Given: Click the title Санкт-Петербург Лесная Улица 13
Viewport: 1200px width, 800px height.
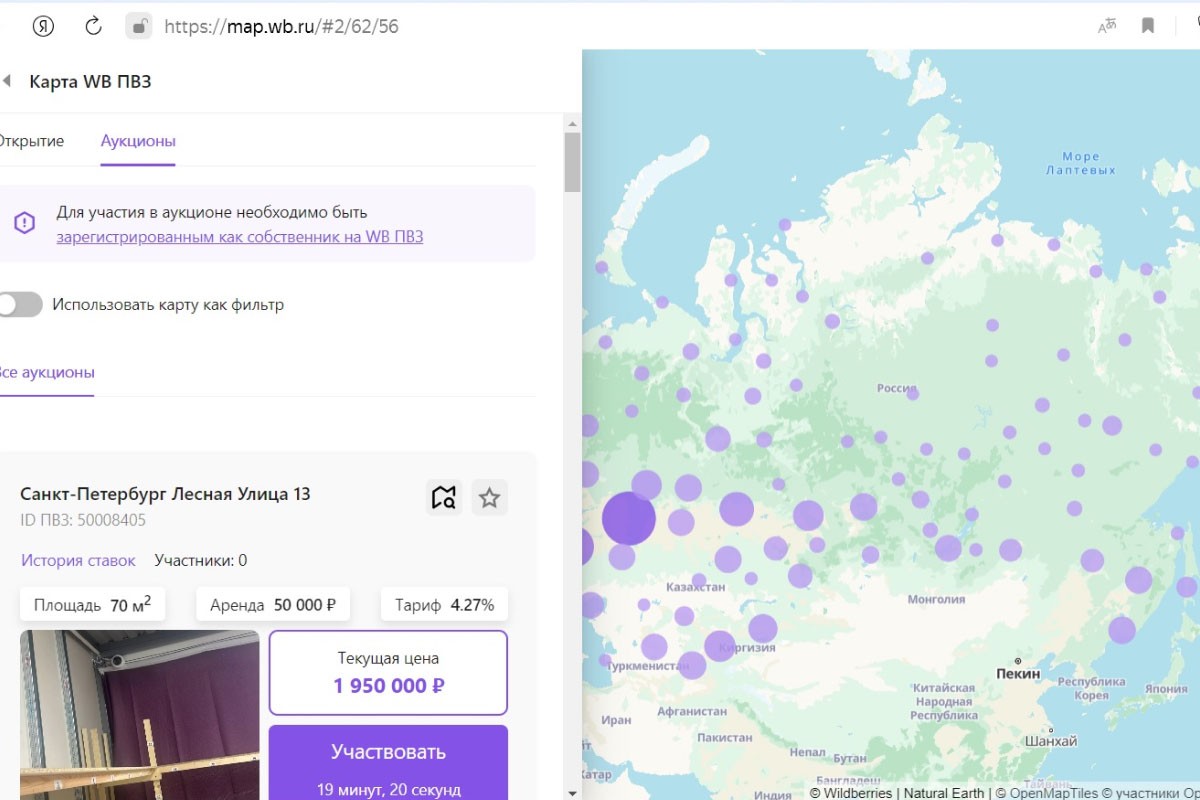Looking at the screenshot, I should tap(165, 494).
